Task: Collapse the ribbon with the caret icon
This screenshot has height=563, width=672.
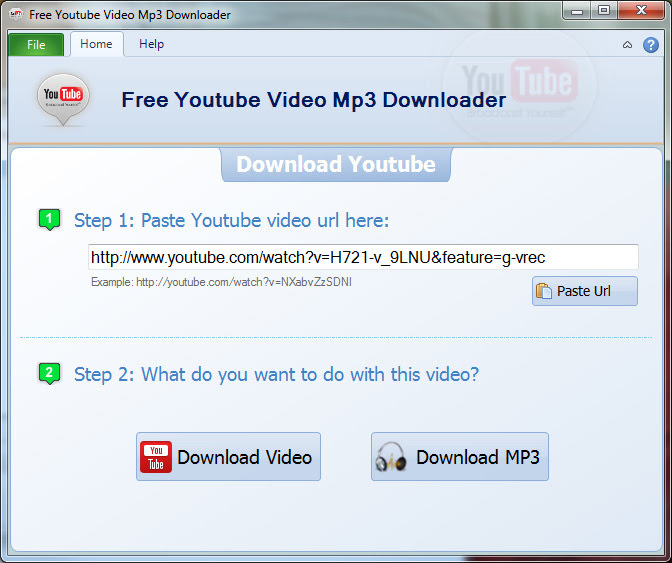Action: click(627, 45)
